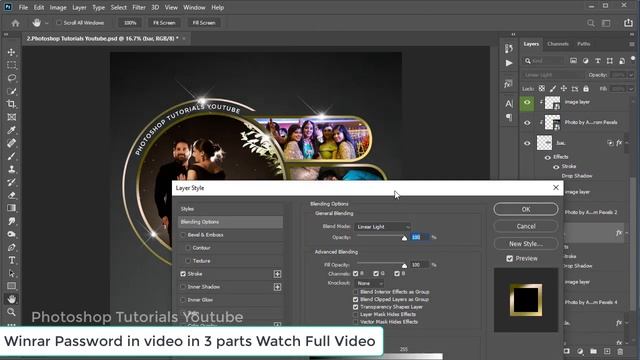
Task: Open the Search magnifier icon at top right
Action: 591,23
